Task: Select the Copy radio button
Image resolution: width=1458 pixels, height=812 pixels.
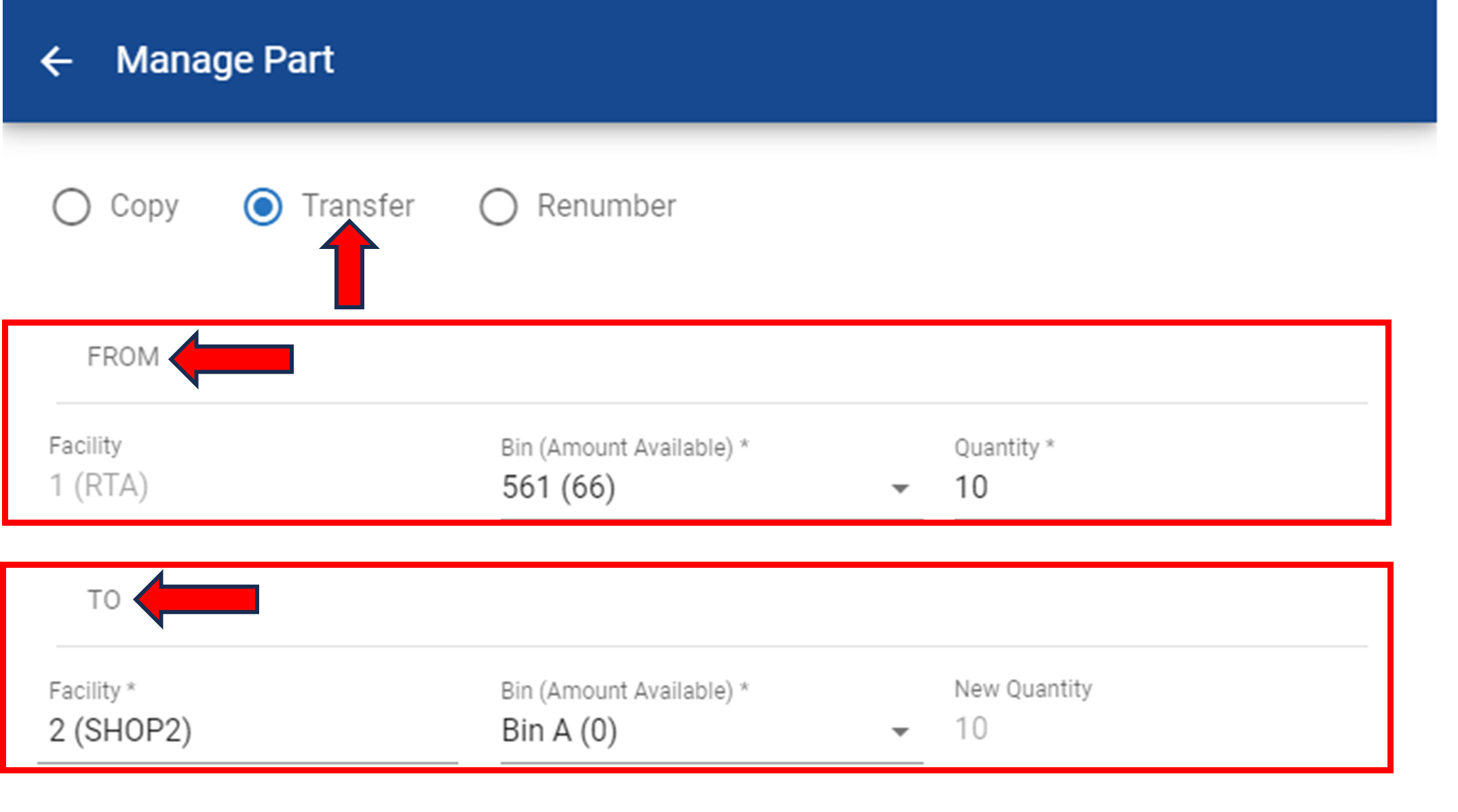Action: click(x=71, y=206)
